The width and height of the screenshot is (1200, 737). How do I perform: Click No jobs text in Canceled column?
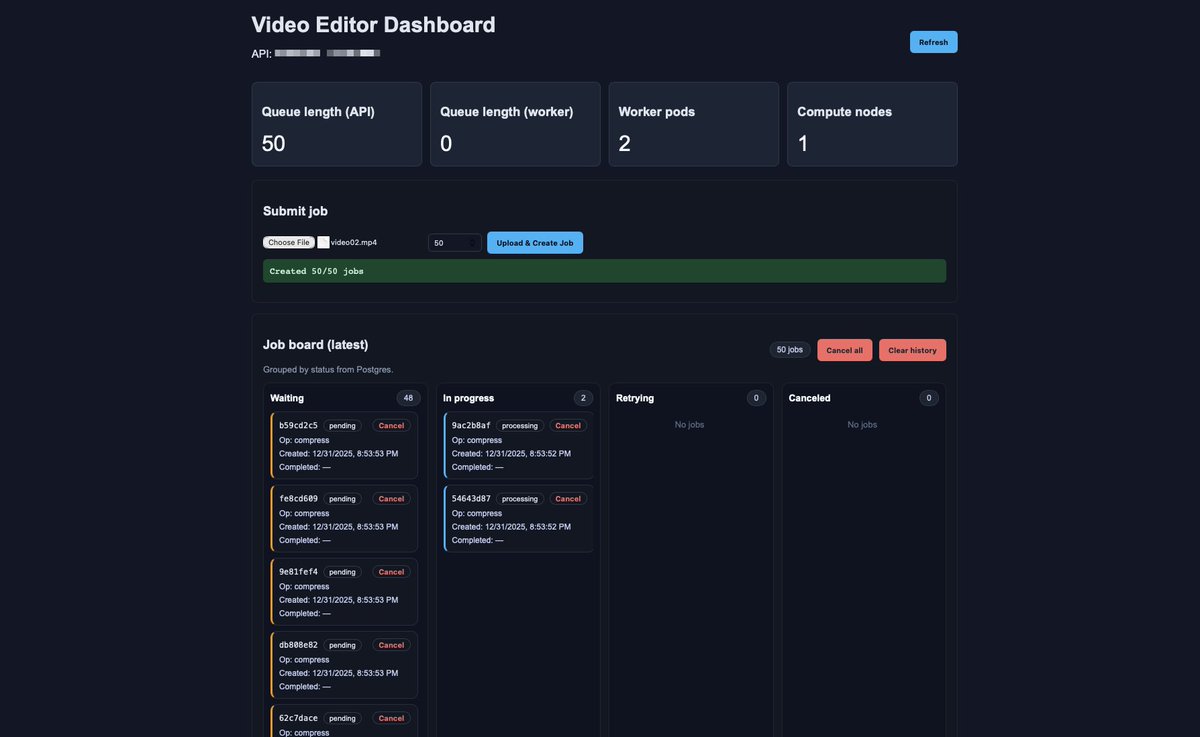863,424
